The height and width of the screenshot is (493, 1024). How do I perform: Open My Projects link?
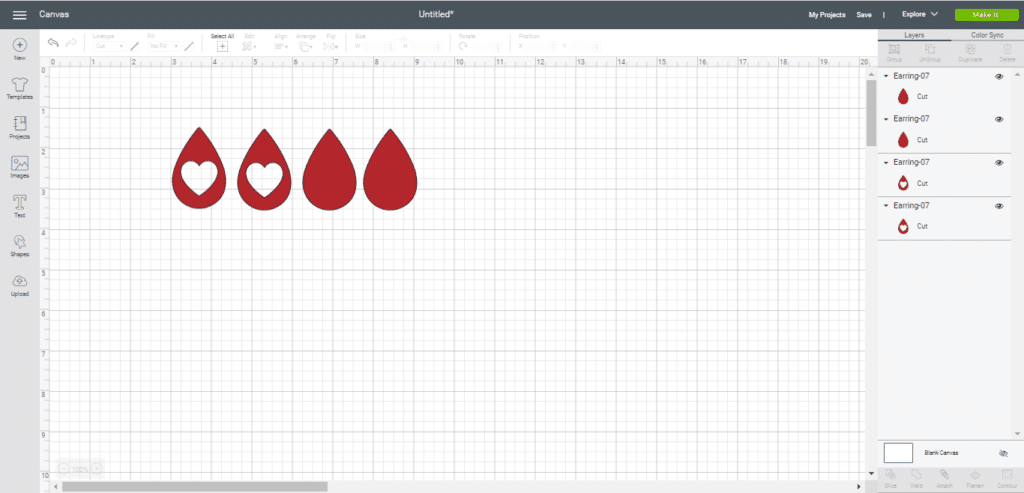click(826, 15)
